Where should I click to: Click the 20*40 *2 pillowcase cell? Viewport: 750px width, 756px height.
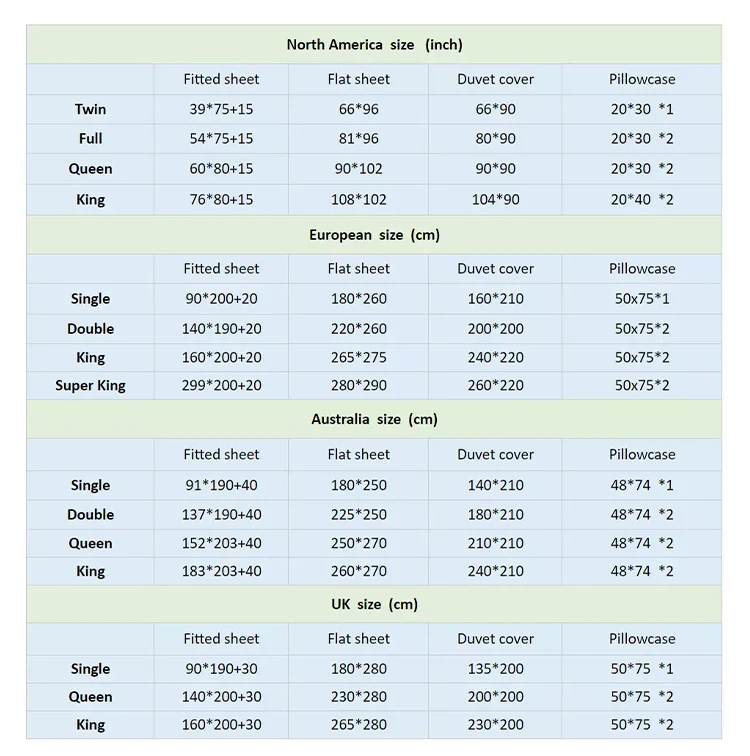point(642,199)
